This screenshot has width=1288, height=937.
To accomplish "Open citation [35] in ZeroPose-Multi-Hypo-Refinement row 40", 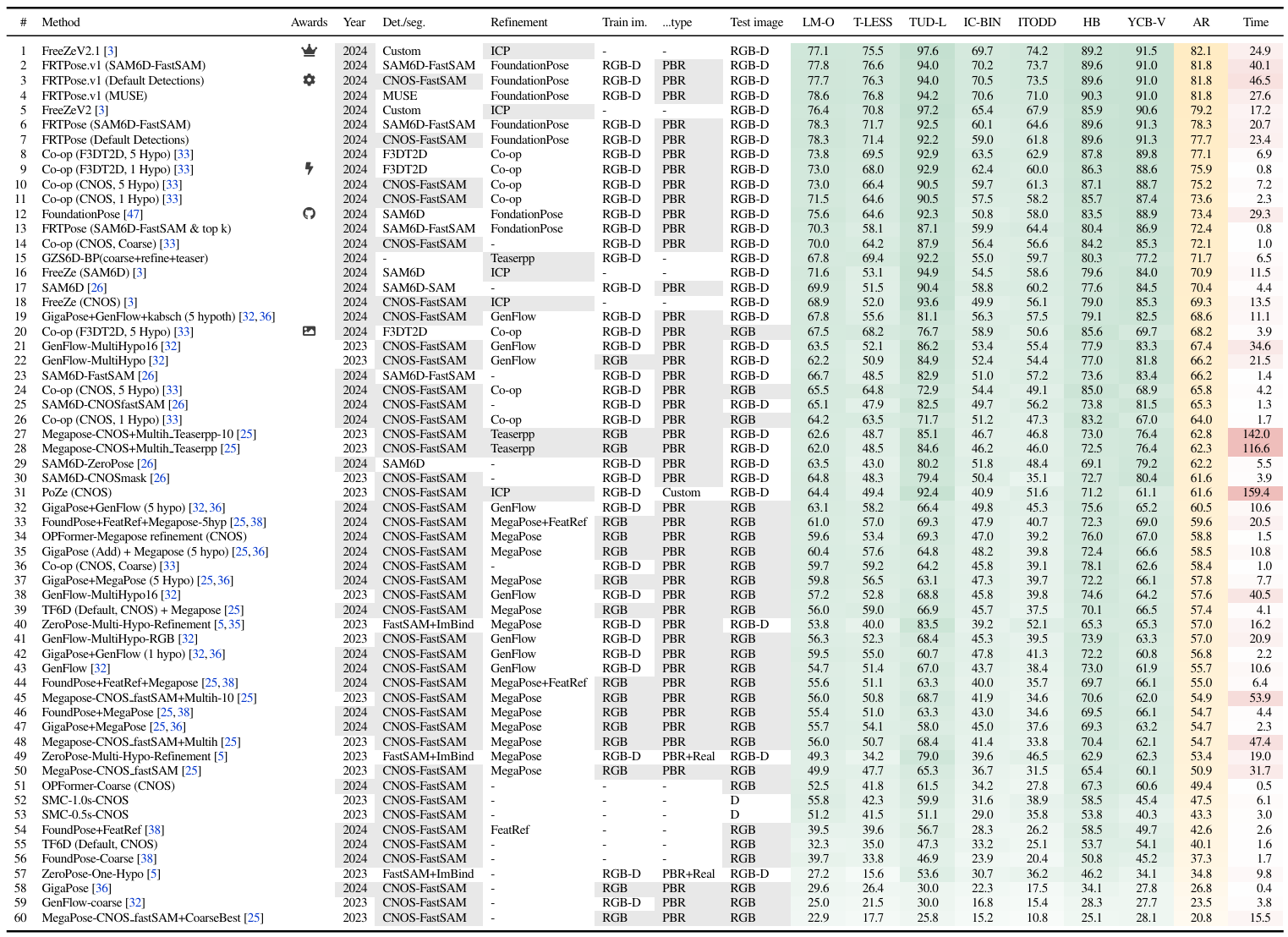I will click(236, 624).
